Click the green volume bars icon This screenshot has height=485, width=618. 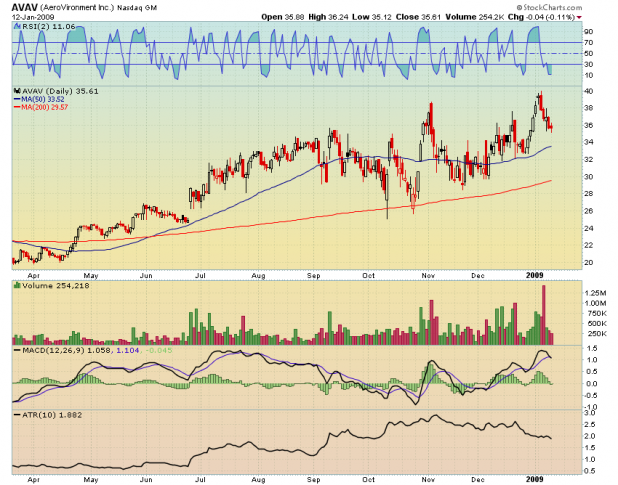pyautogui.click(x=17, y=285)
